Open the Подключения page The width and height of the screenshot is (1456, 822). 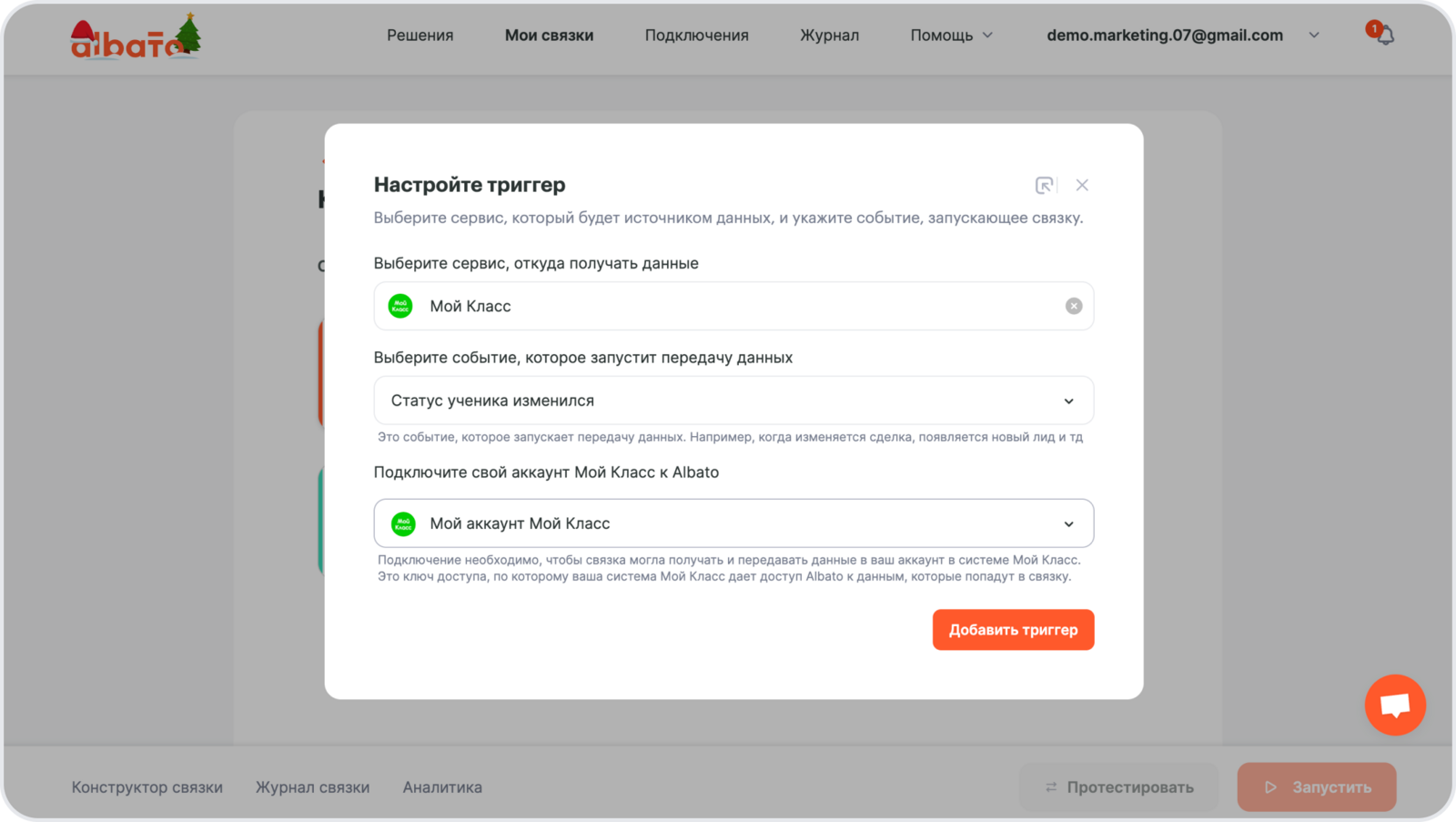[x=696, y=36]
